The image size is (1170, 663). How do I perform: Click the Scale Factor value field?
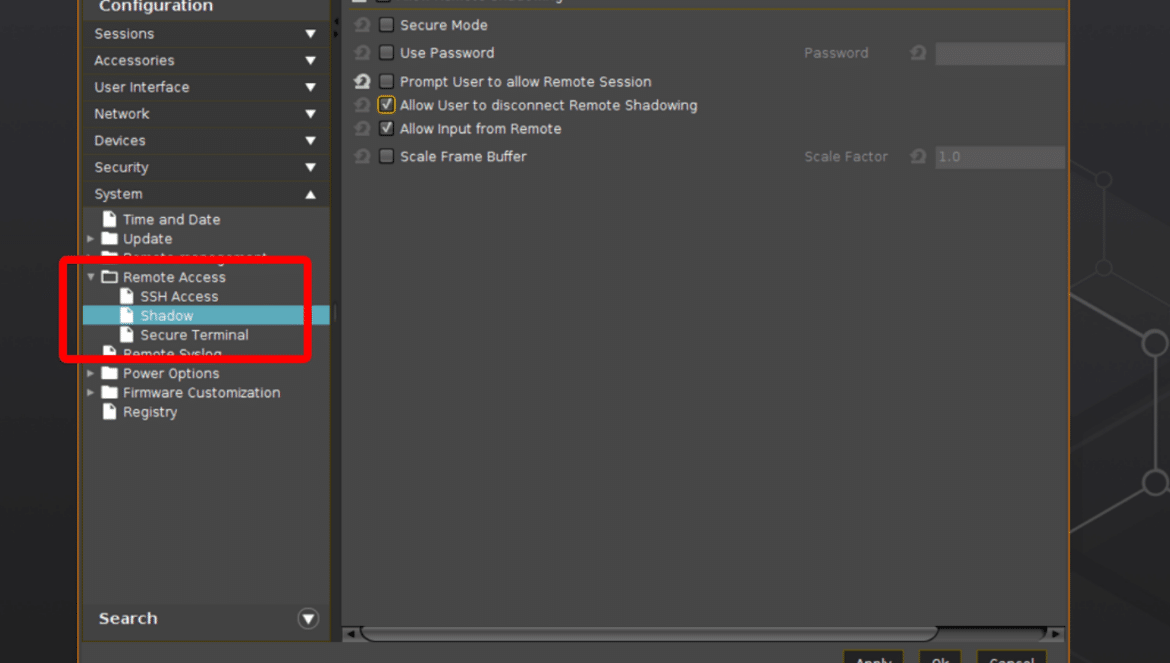(x=1000, y=157)
